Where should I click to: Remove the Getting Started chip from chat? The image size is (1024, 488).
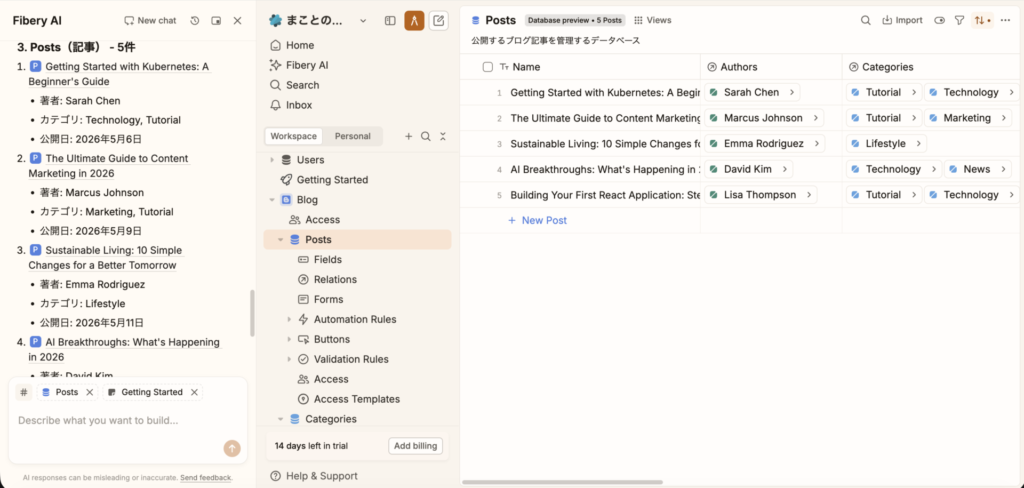(x=194, y=393)
